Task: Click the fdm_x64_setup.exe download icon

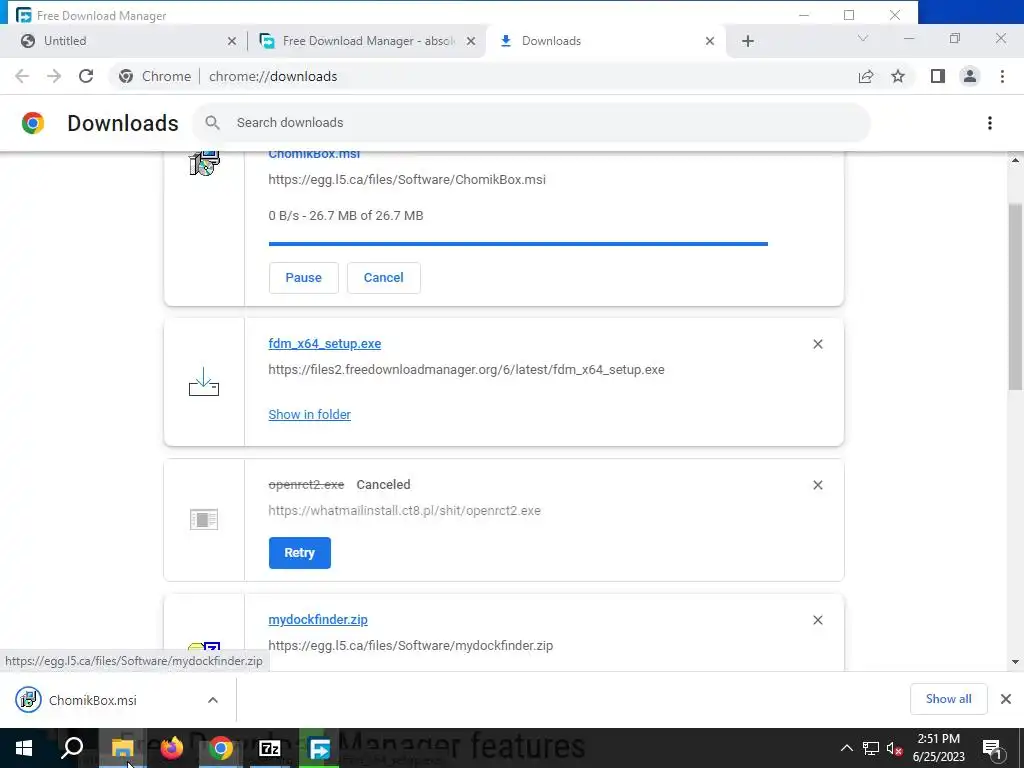Action: [204, 382]
